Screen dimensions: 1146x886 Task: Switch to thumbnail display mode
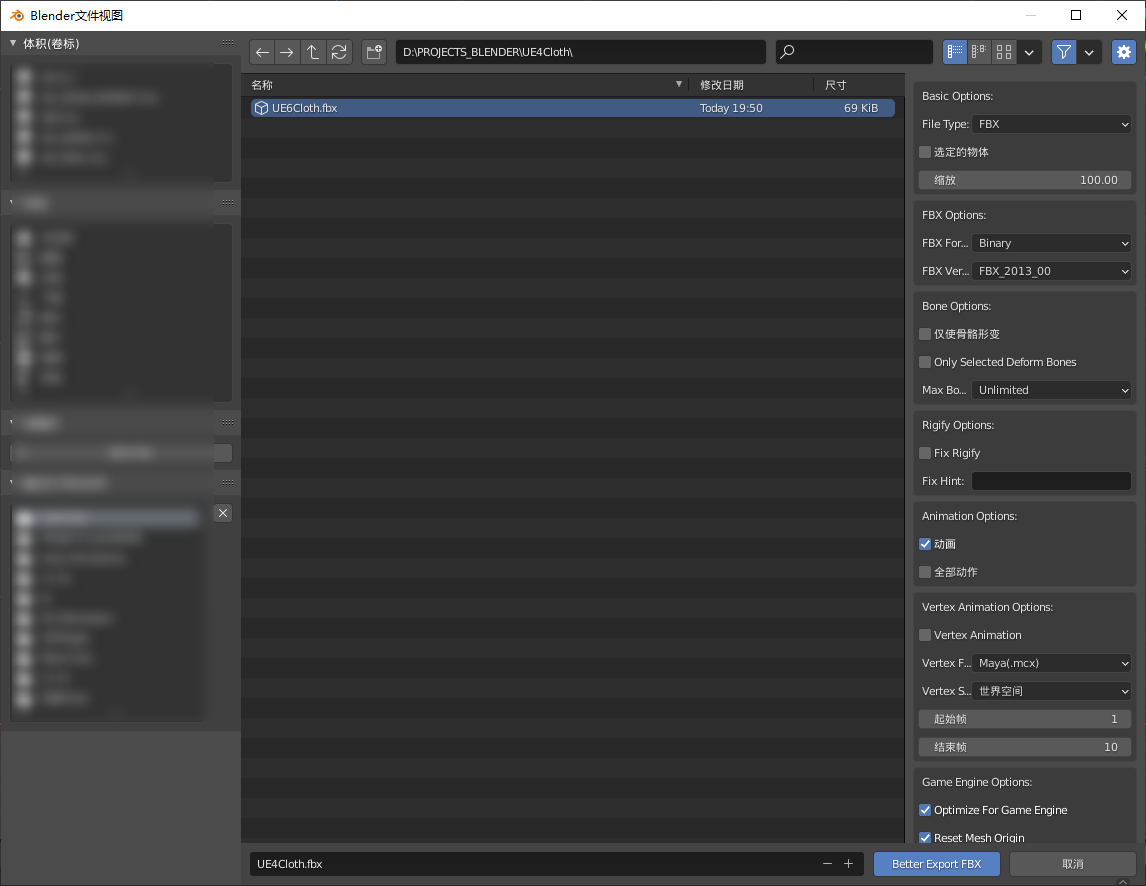pyautogui.click(x=1004, y=52)
